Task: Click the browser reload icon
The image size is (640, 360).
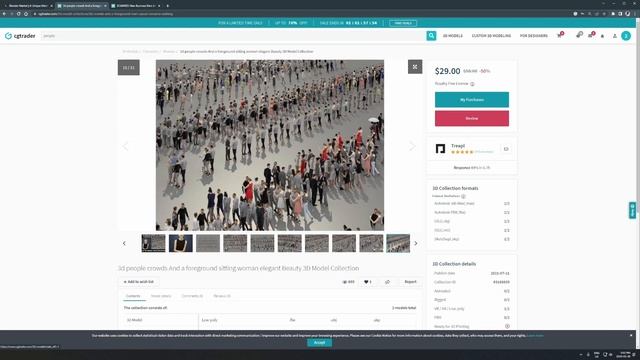Action: (x=18, y=14)
